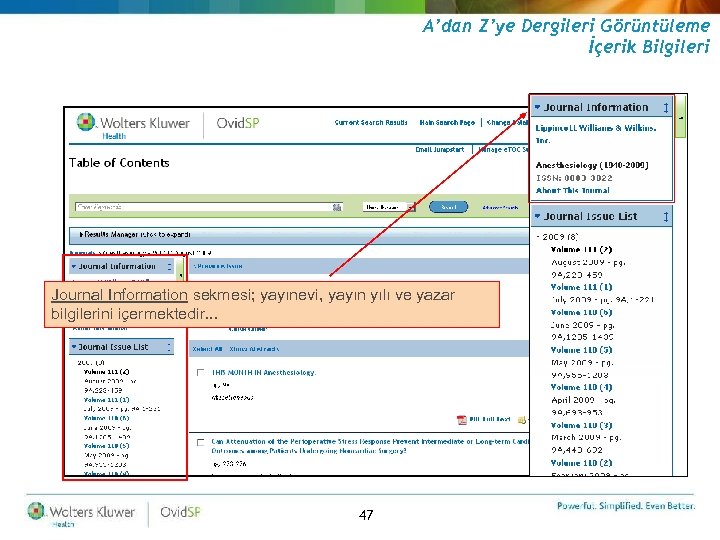Click Select All above the article list
The image size is (720, 540).
point(208,349)
